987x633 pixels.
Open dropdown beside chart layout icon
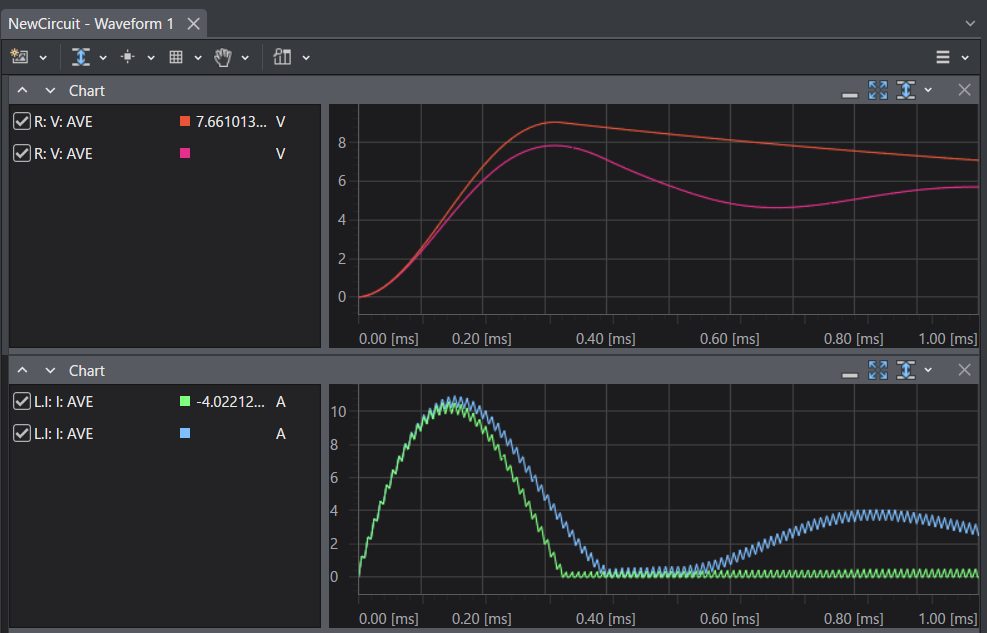306,58
